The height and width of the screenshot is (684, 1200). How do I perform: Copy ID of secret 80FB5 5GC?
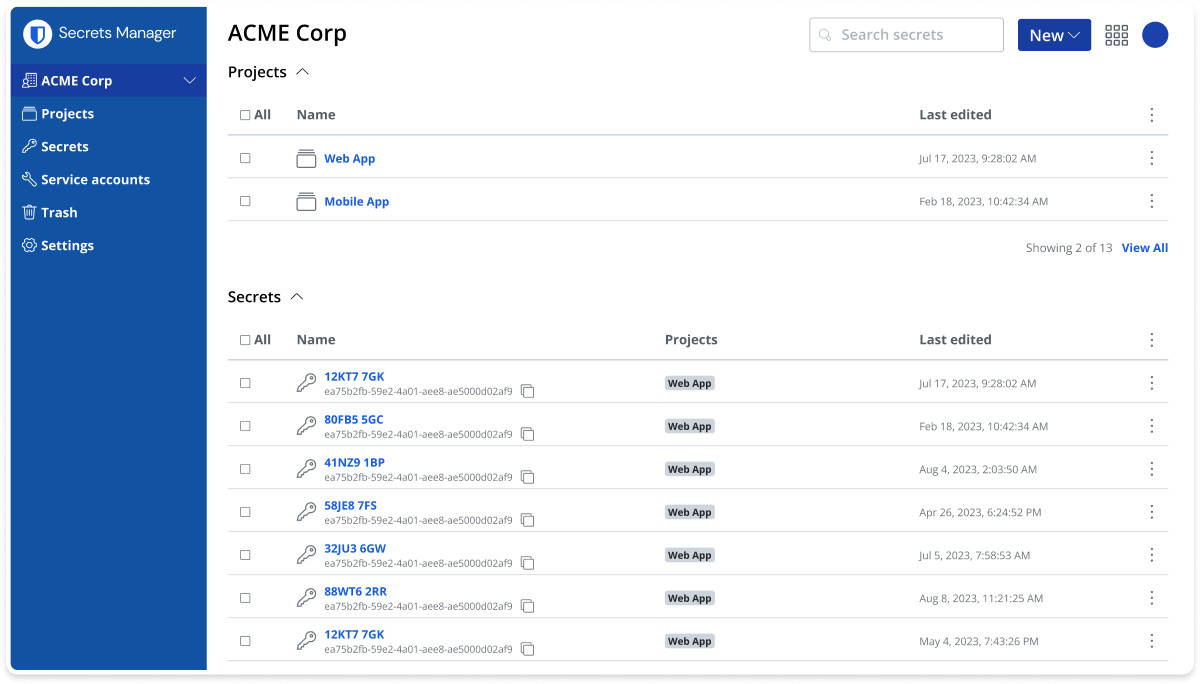point(528,434)
